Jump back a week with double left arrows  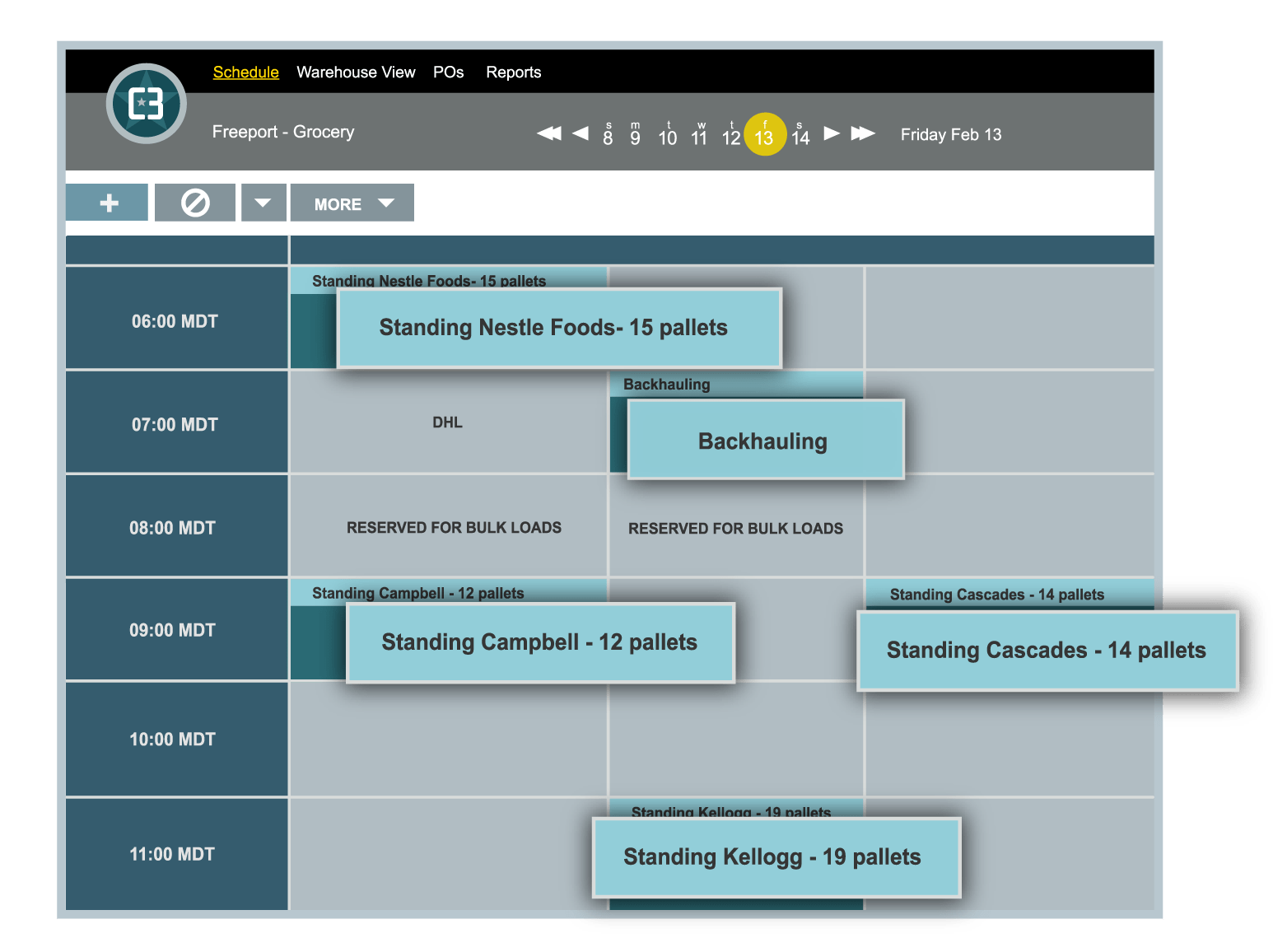pyautogui.click(x=549, y=133)
